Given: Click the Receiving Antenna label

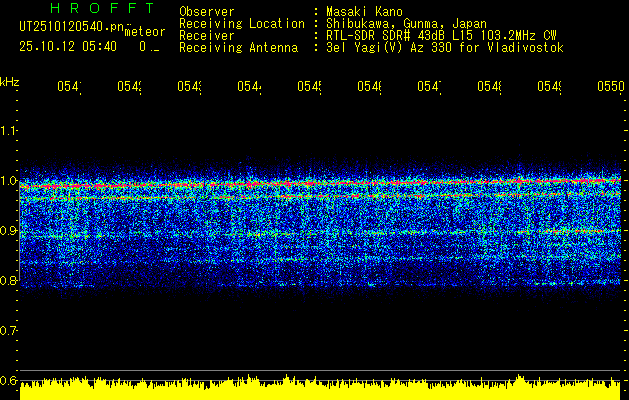Looking at the screenshot, I should (x=238, y=48).
